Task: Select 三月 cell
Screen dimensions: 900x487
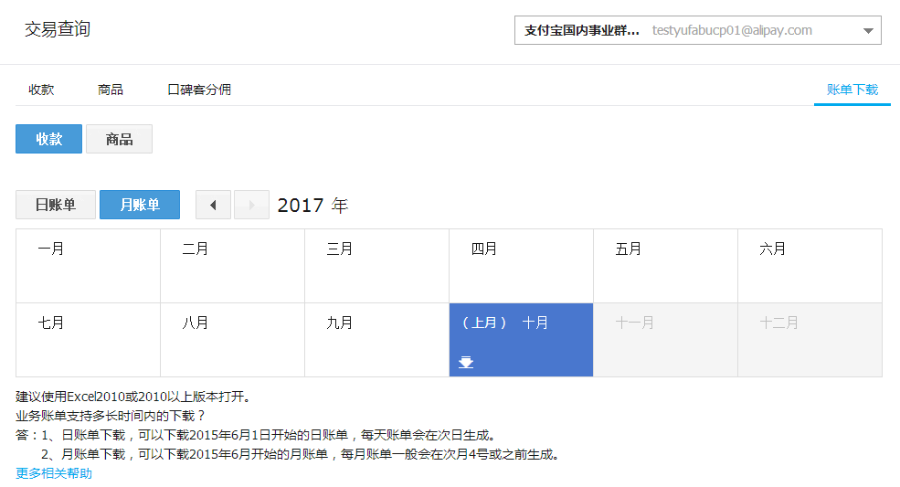Action: point(377,266)
